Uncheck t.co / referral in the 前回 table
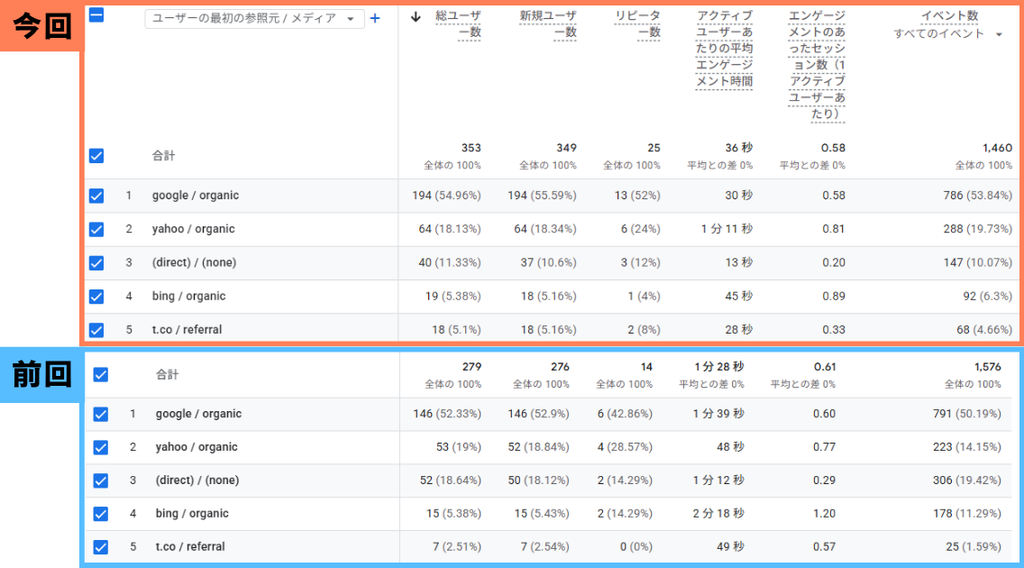Viewport: 1024px width, 568px height. point(101,547)
